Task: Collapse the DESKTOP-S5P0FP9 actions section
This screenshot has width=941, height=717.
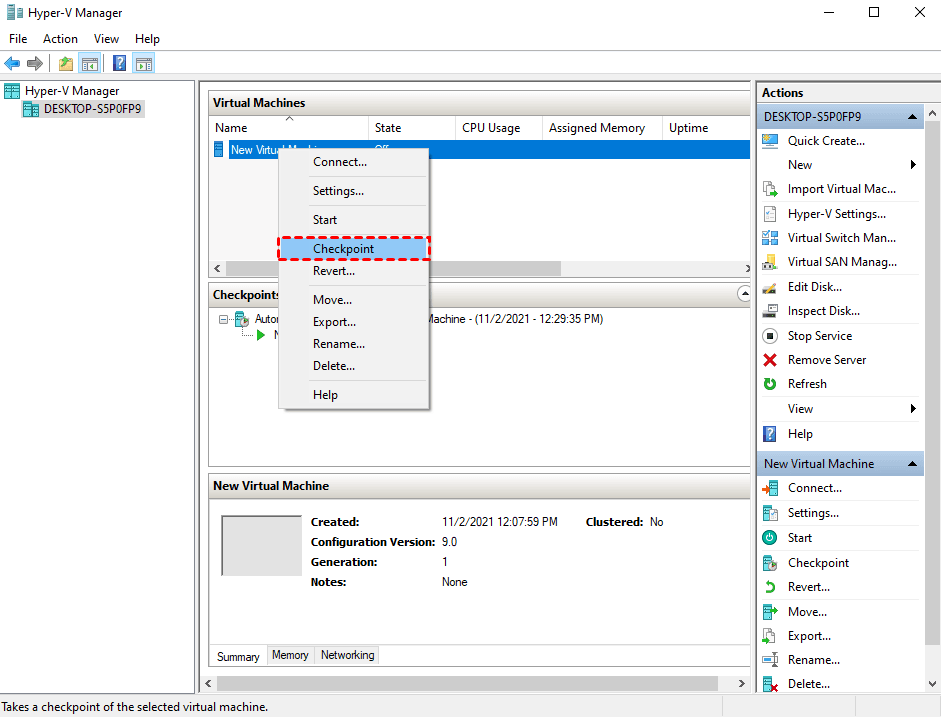Action: pyautogui.click(x=912, y=117)
